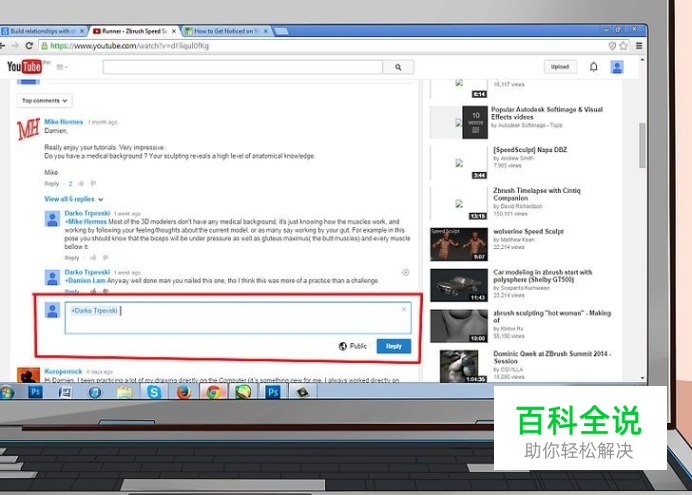Bookmark this page with the star
The height and width of the screenshot is (495, 692).
point(623,45)
